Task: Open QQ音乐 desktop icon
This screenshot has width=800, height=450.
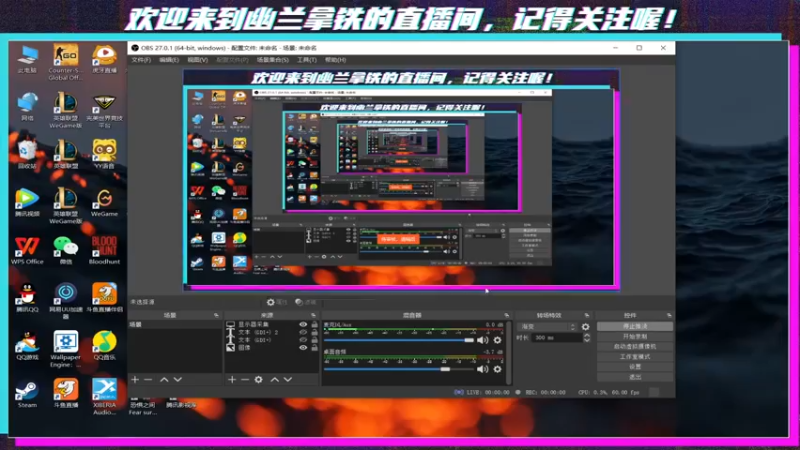Action: [104, 345]
